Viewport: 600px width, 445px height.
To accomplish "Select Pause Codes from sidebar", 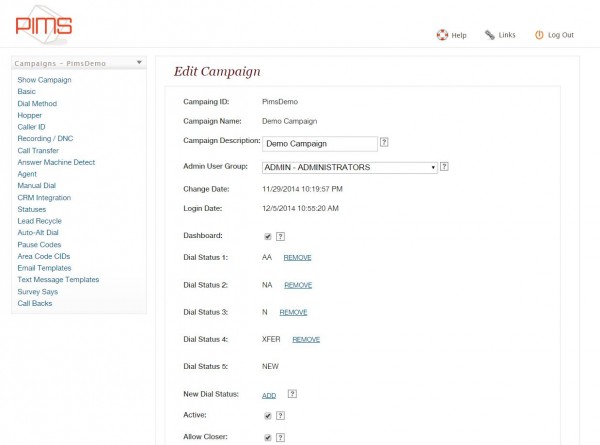I will tap(39, 244).
